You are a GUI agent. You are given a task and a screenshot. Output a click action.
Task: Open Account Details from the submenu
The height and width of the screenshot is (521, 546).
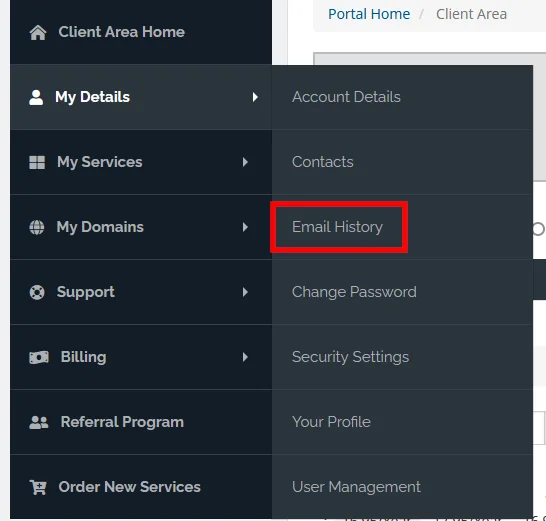pyautogui.click(x=346, y=97)
